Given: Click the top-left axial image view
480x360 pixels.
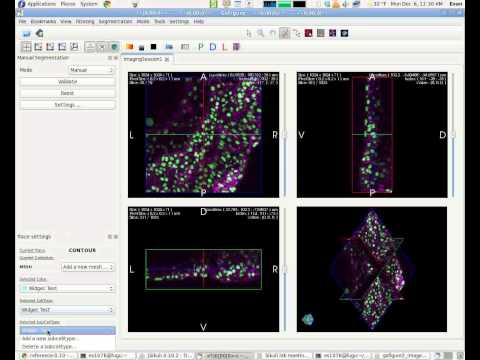Looking at the screenshot, I should [x=203, y=135].
